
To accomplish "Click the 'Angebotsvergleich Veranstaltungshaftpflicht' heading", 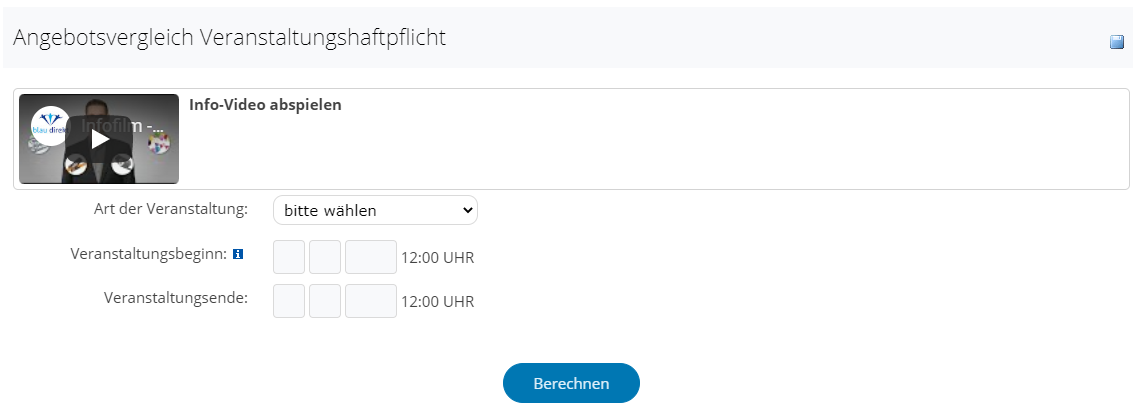I will (229, 38).
